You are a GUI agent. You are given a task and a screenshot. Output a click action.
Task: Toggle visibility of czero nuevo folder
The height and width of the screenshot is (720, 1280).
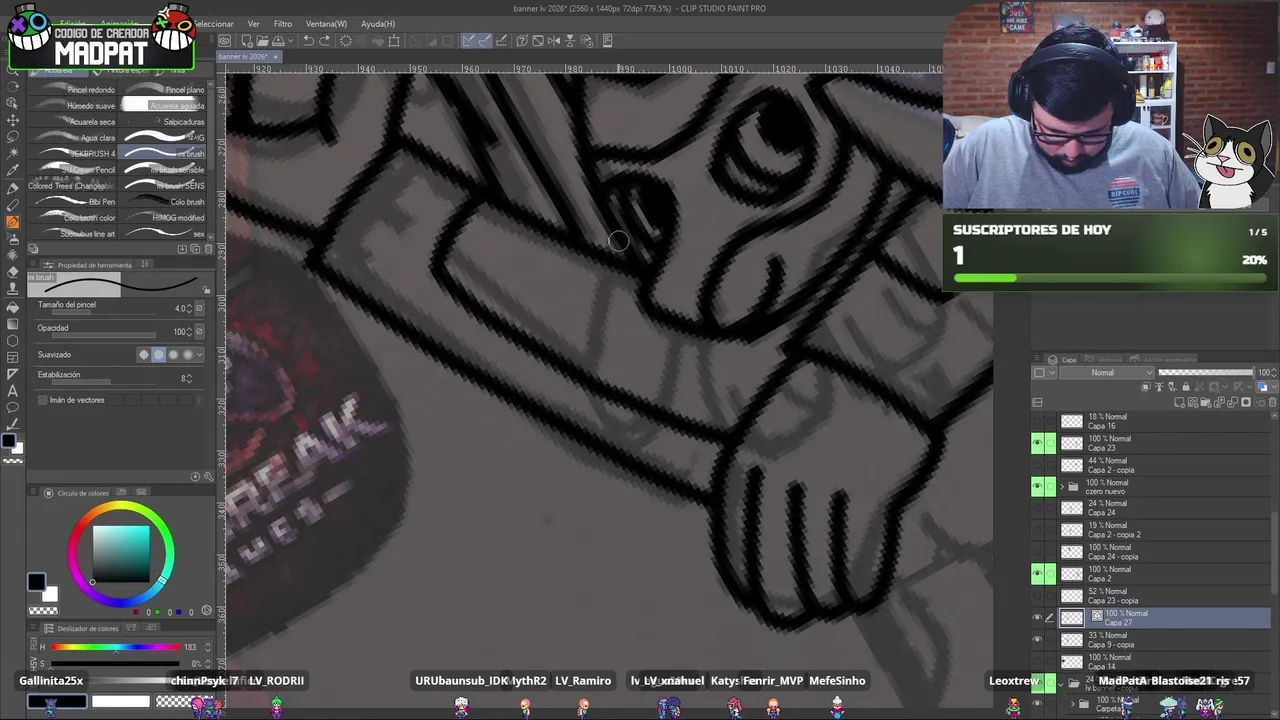[1037, 487]
